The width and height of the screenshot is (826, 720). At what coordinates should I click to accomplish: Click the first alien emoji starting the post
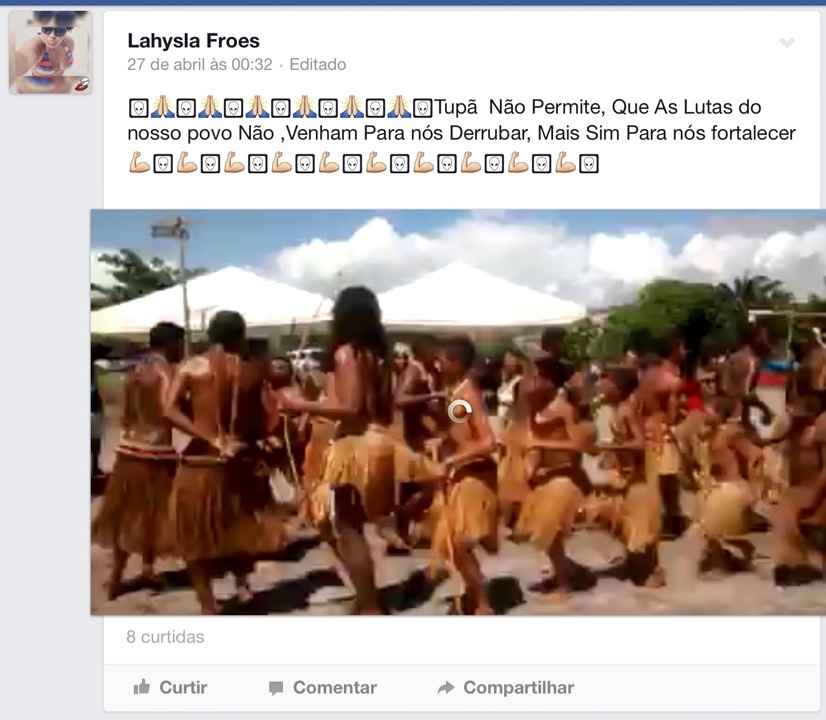[139, 108]
